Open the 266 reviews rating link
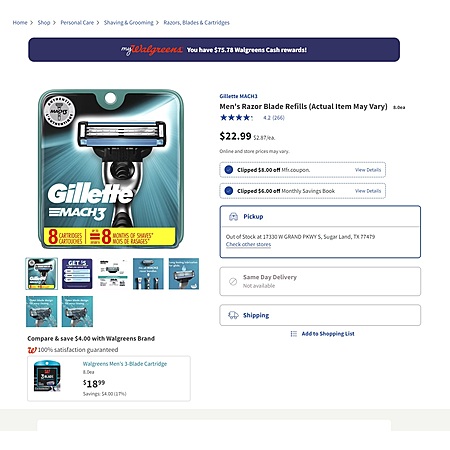Screen dimensions: 450x450 point(274,117)
